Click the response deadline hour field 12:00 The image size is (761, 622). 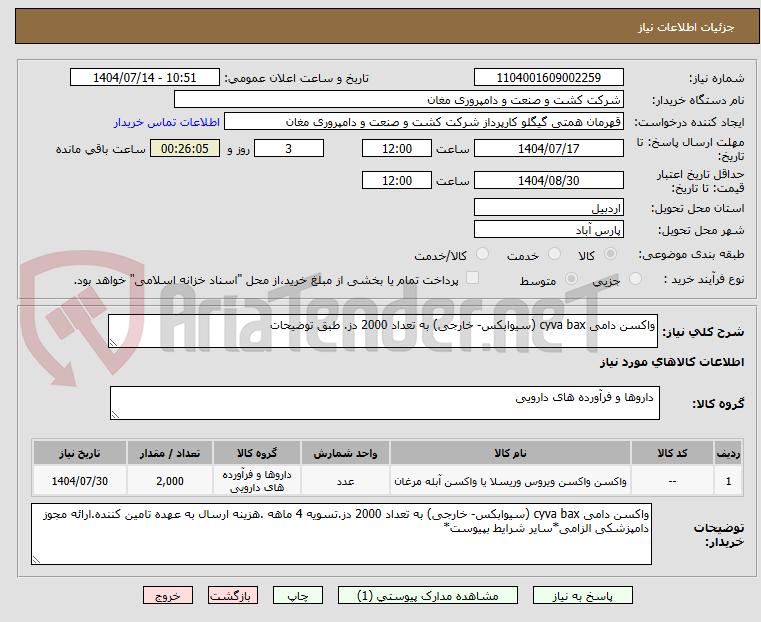pos(397,148)
